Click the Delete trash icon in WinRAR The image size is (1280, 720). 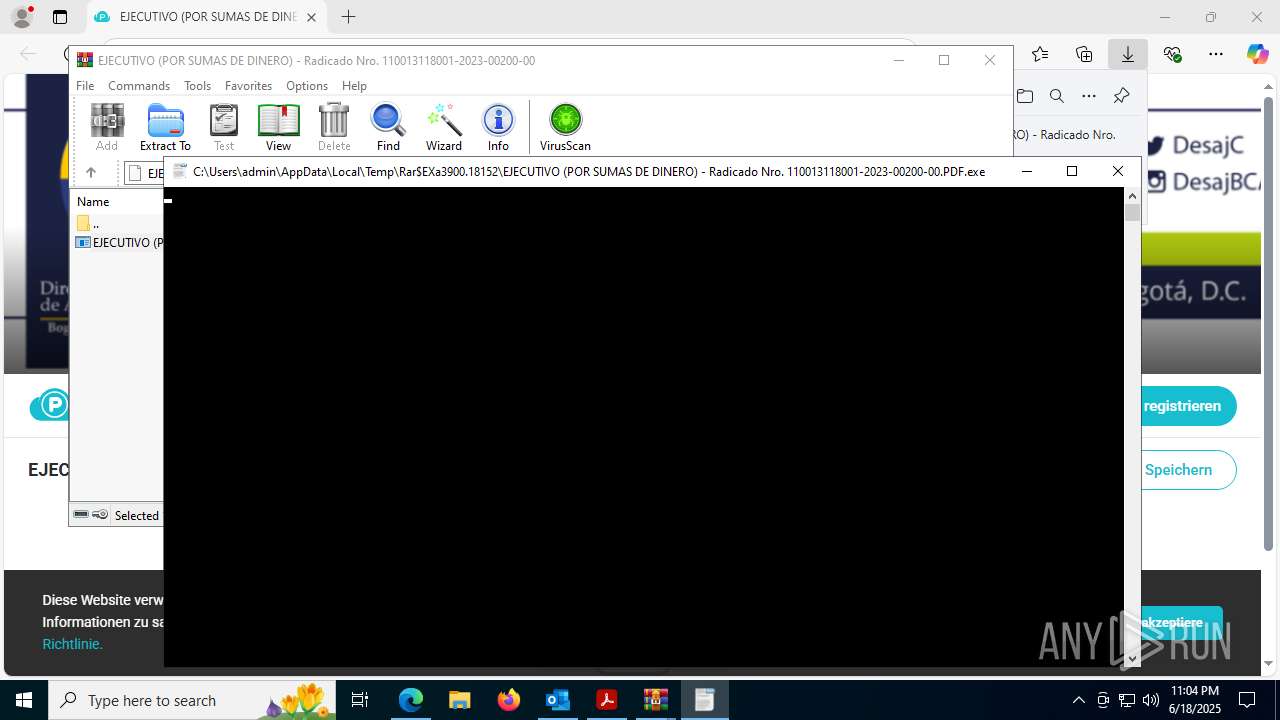334,127
